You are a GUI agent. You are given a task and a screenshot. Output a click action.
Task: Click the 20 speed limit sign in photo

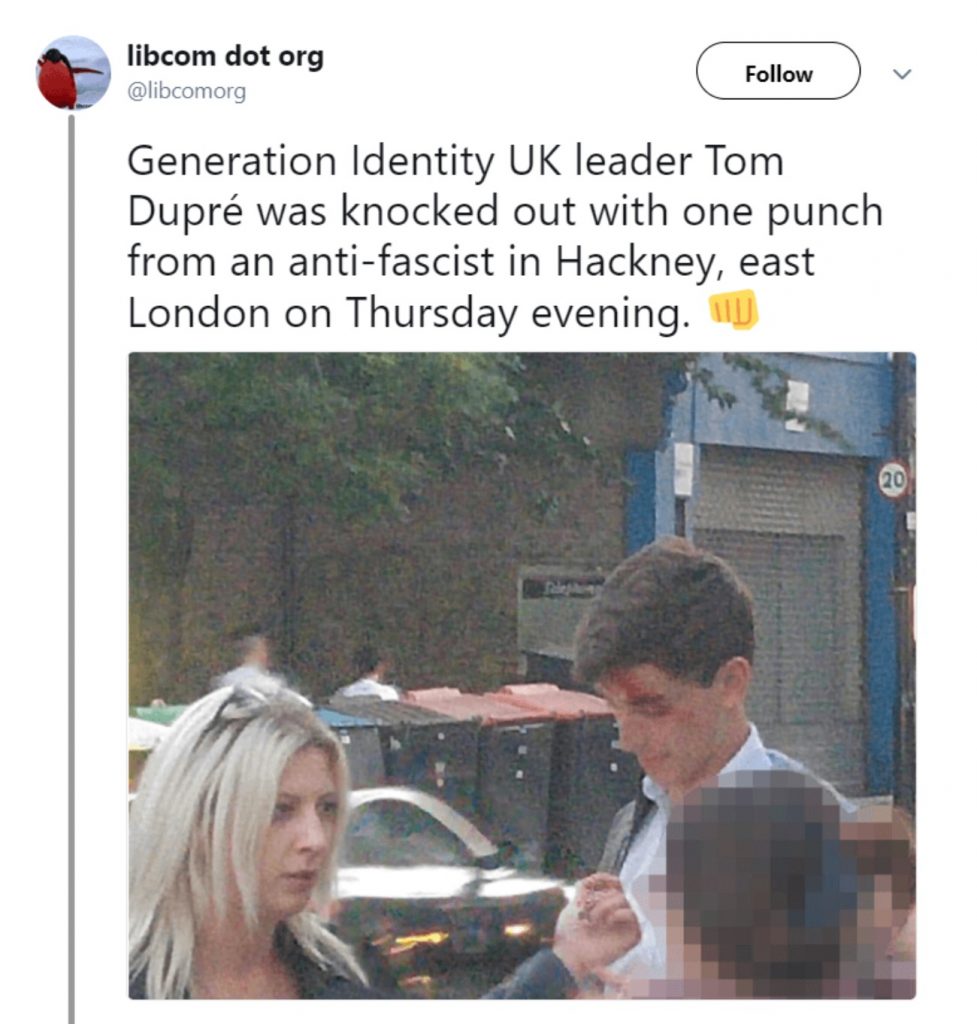893,480
